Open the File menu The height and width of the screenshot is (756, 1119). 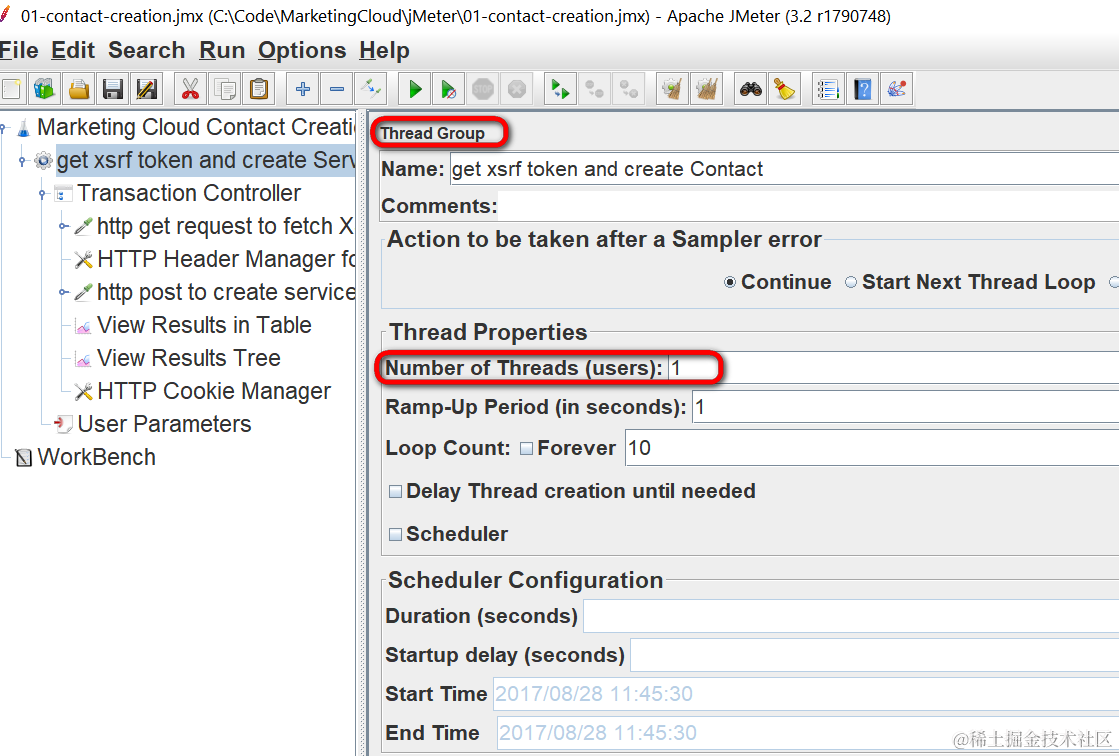tap(19, 51)
